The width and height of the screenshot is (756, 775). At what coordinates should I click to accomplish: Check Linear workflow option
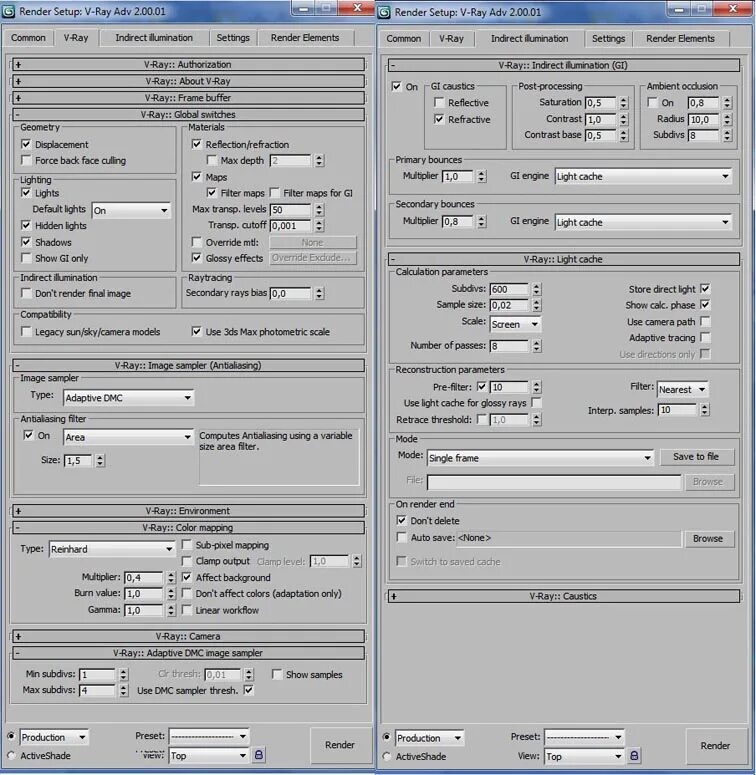[x=187, y=610]
